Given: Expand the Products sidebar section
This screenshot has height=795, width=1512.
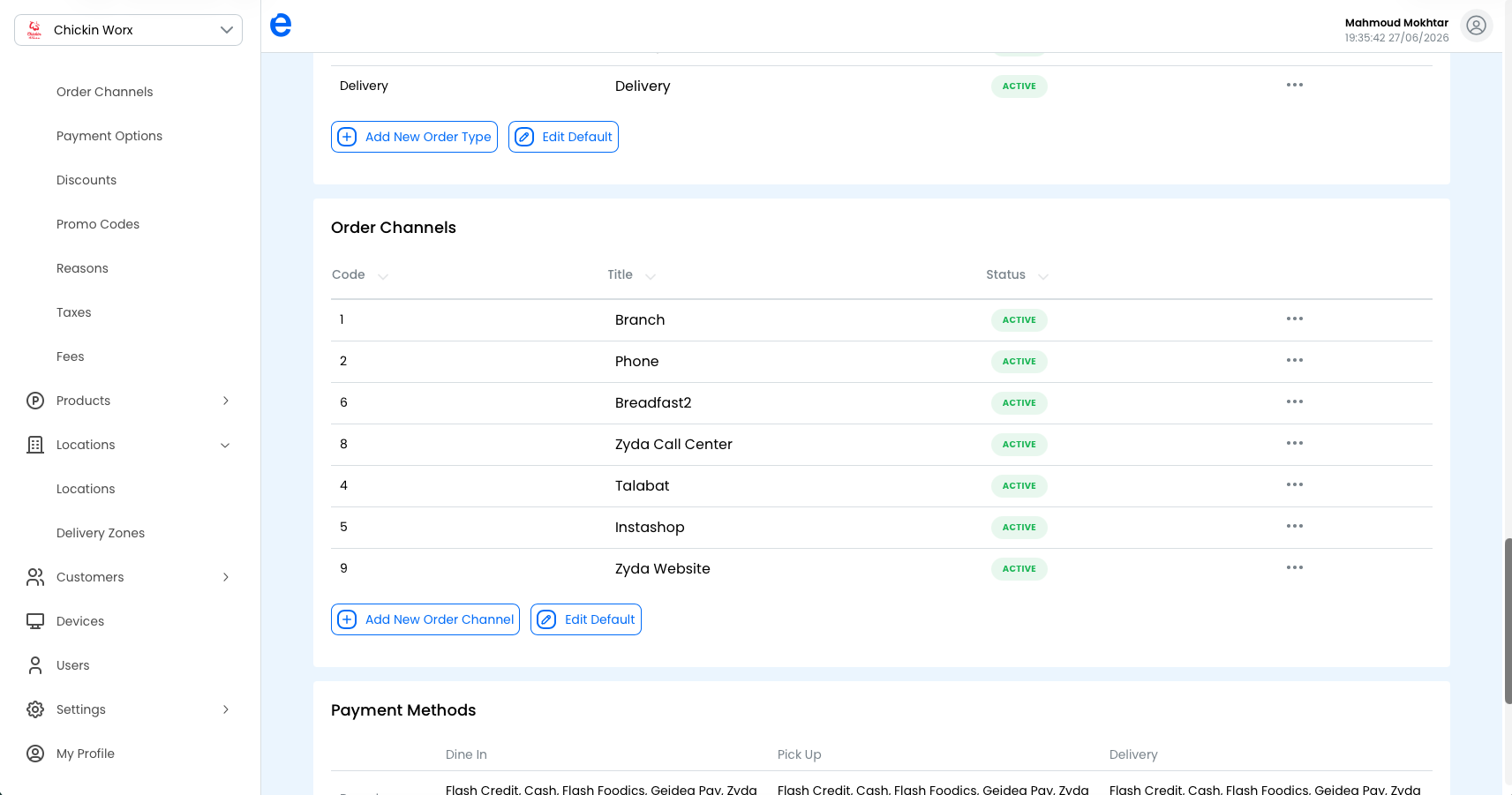Looking at the screenshot, I should tap(226, 401).
